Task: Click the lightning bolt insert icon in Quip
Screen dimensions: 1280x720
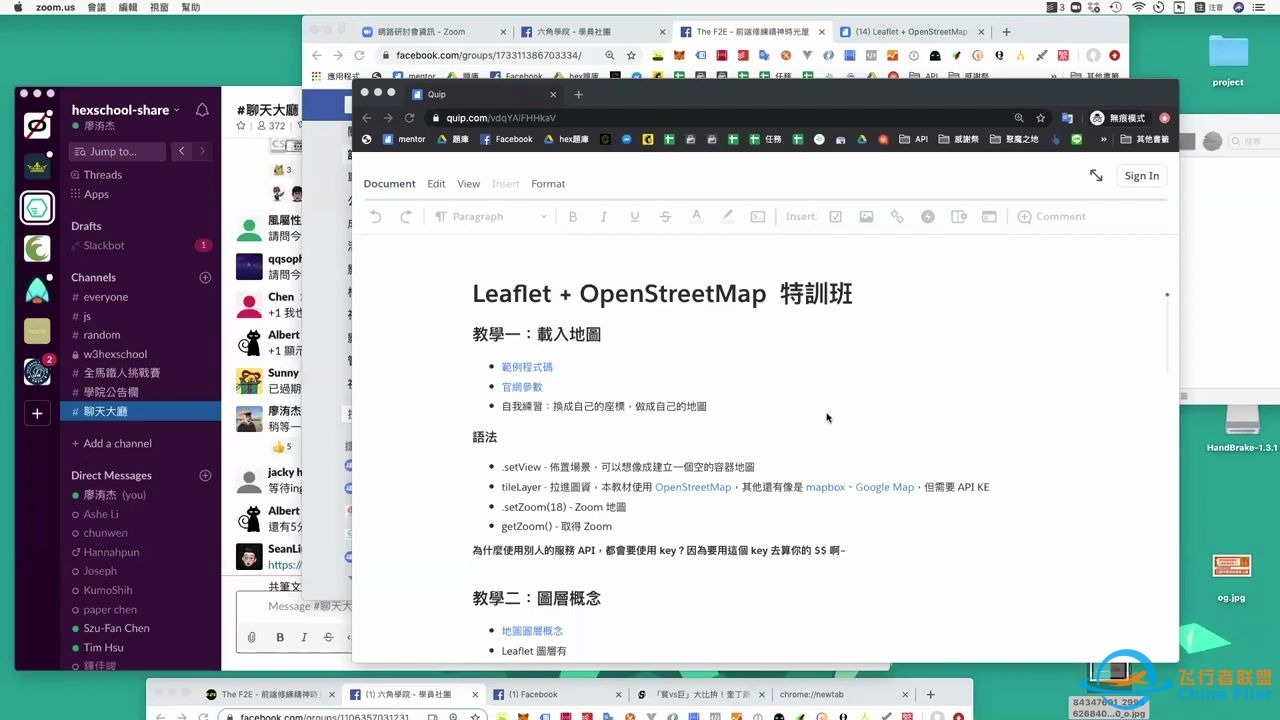Action: (928, 216)
